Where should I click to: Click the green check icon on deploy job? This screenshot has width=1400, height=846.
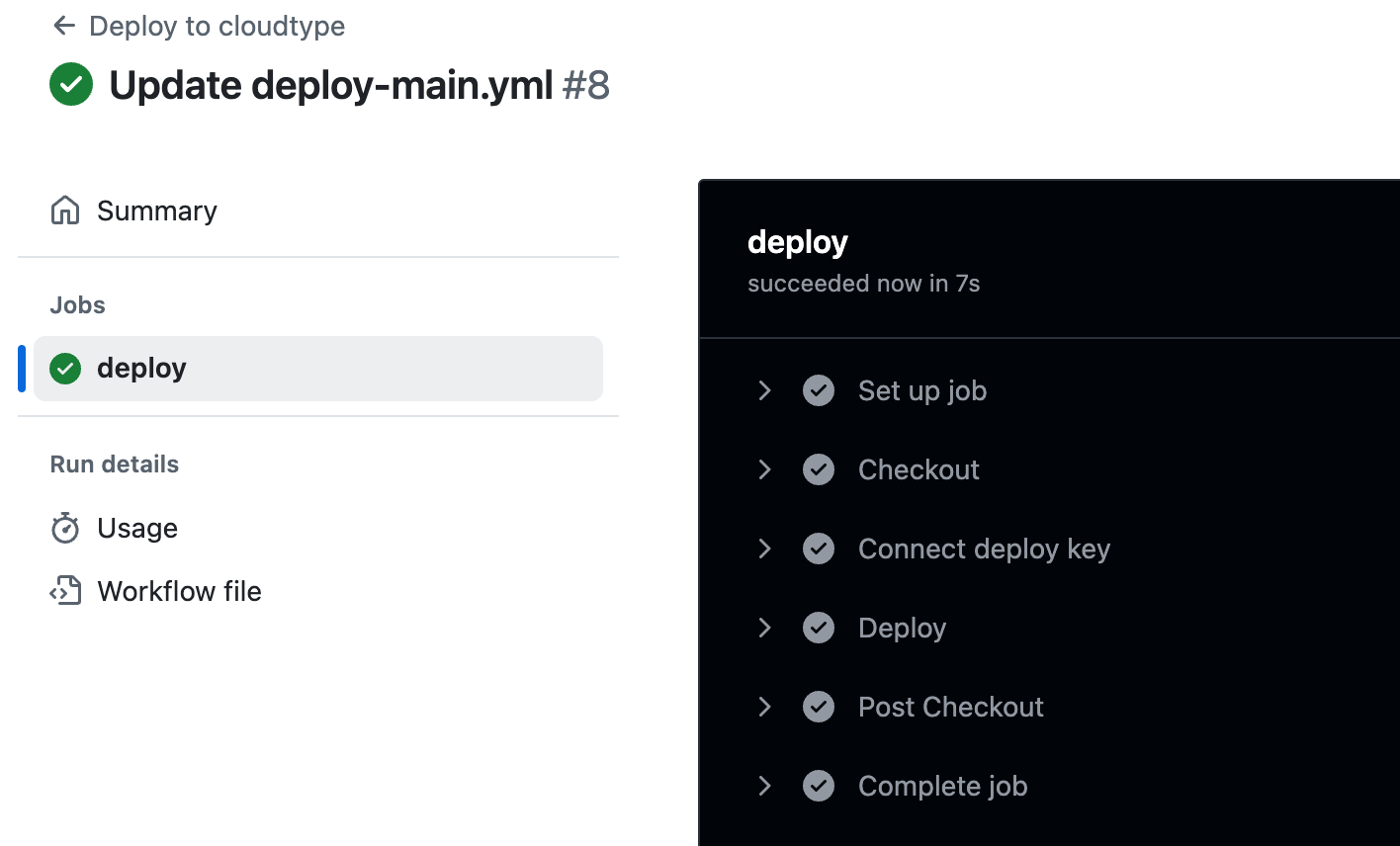pyautogui.click(x=65, y=369)
